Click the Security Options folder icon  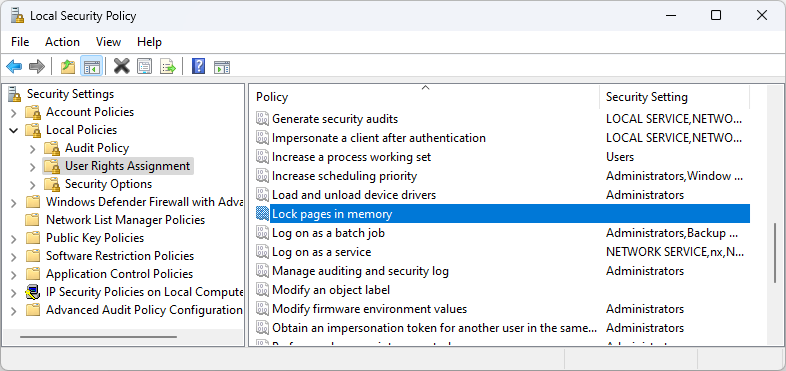(x=52, y=184)
